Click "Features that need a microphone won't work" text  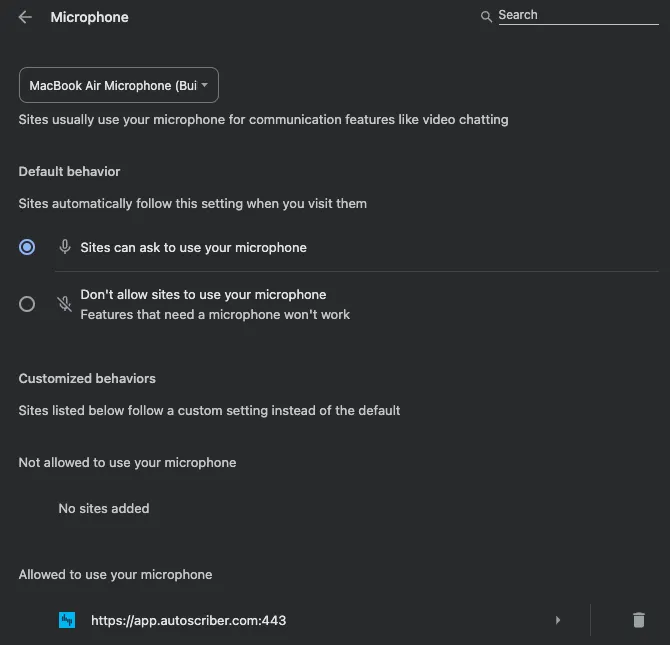(x=215, y=315)
